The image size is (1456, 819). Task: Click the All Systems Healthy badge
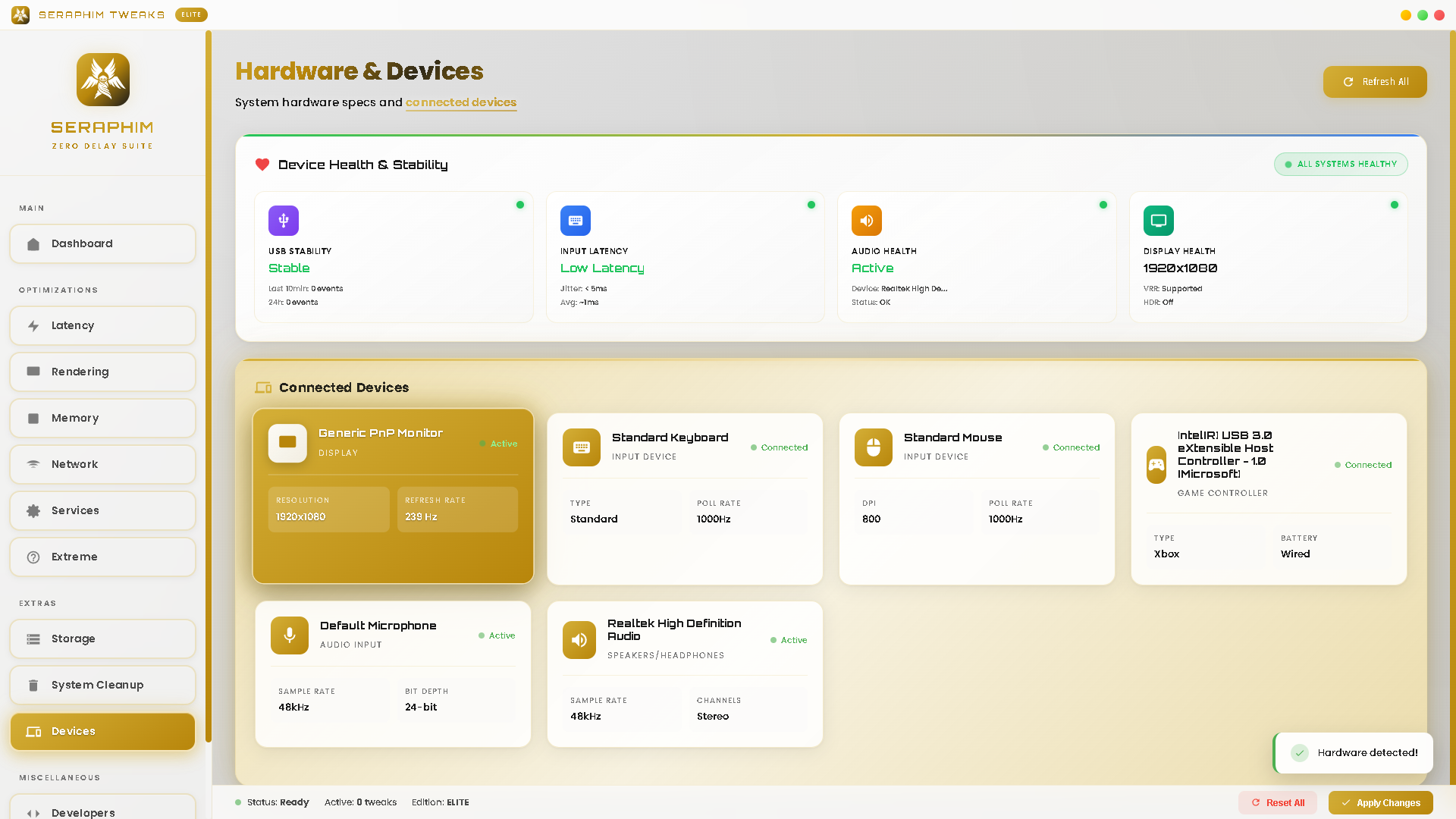(1341, 165)
